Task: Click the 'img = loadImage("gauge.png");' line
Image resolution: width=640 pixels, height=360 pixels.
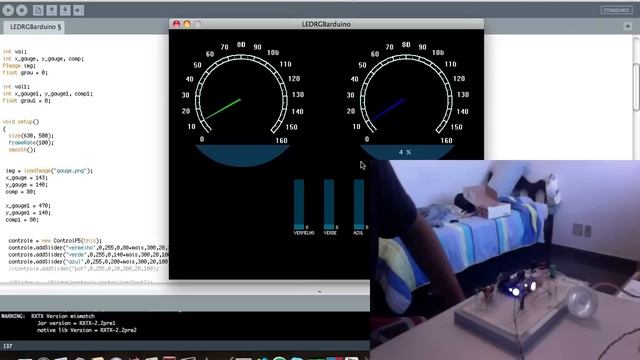Action: [x=49, y=171]
